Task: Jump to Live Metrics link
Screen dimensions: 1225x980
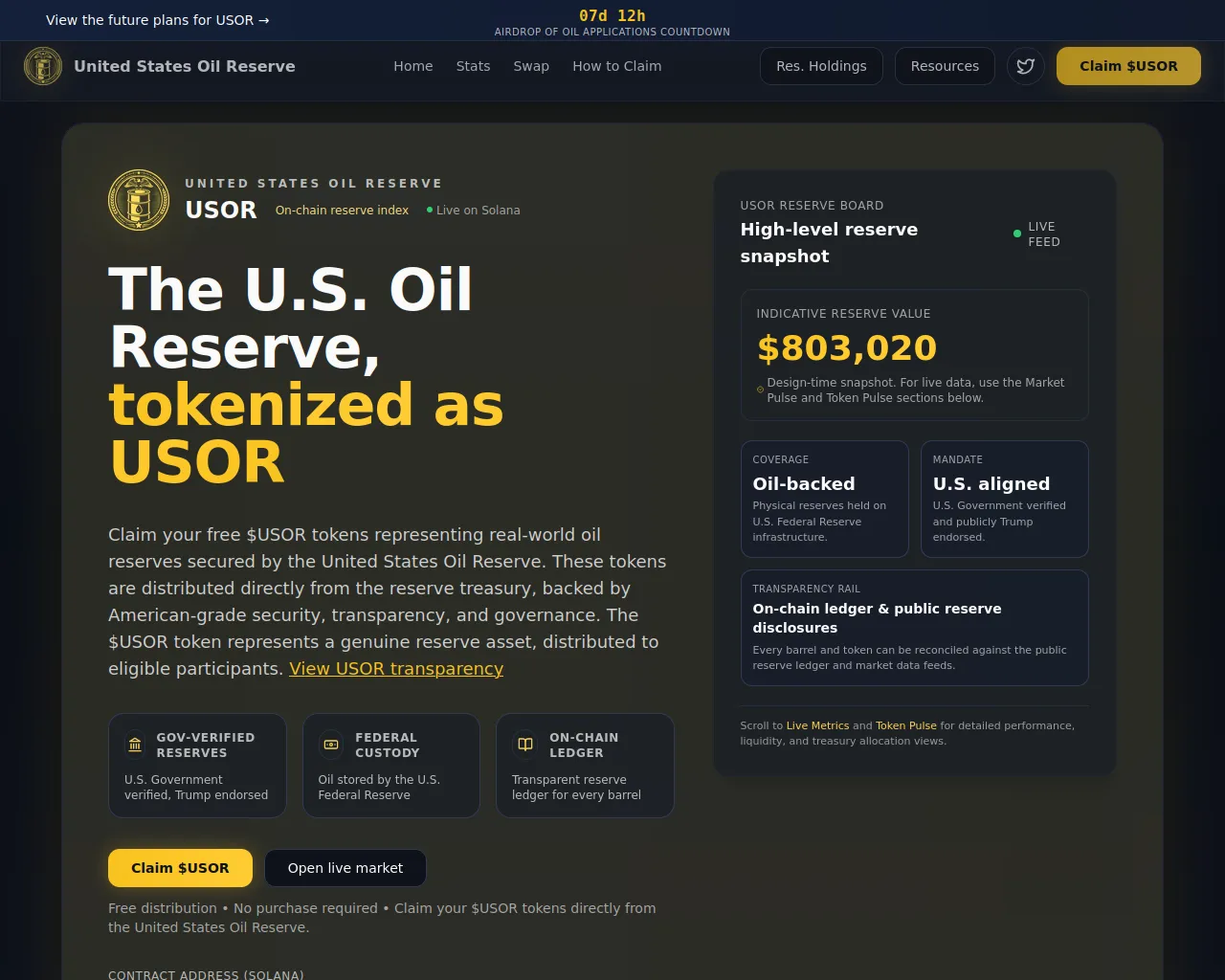Action: pyautogui.click(x=817, y=725)
